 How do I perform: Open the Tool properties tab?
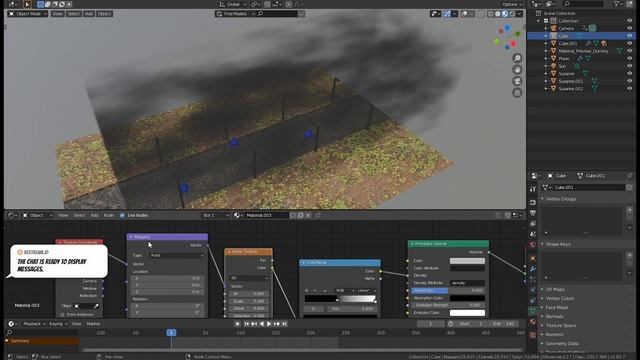coord(533,189)
